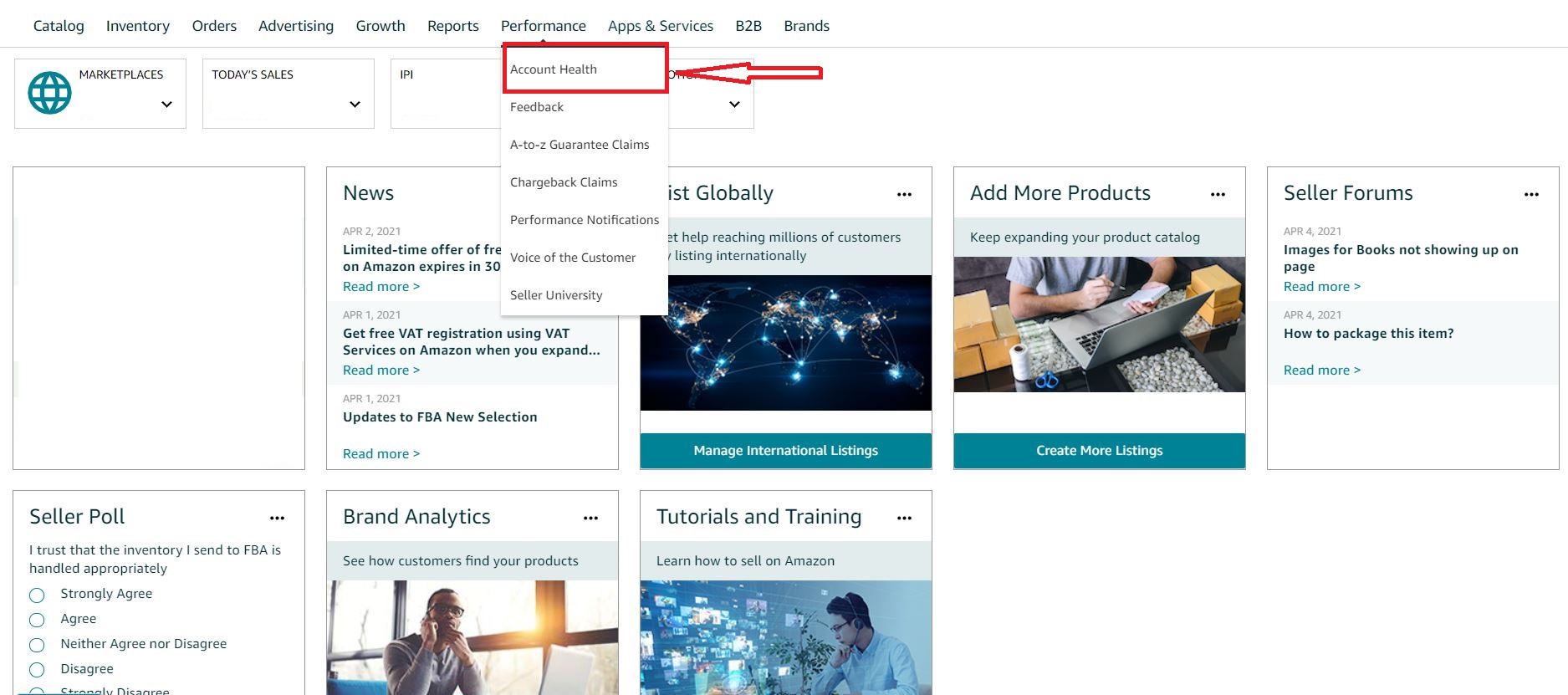Click the laptop and boxes product image
The image size is (1568, 695).
point(1100,325)
